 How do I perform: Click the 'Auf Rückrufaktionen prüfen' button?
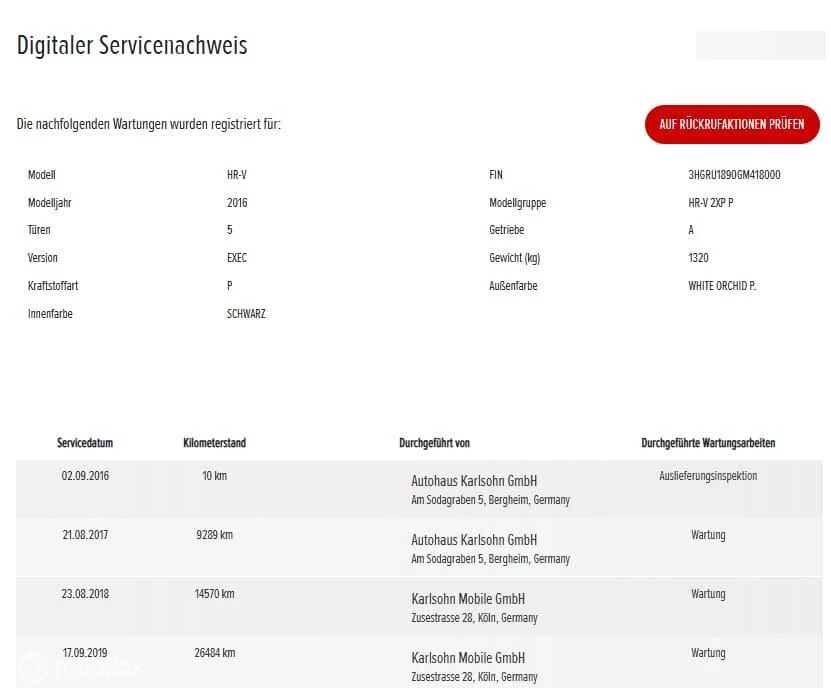coord(732,124)
